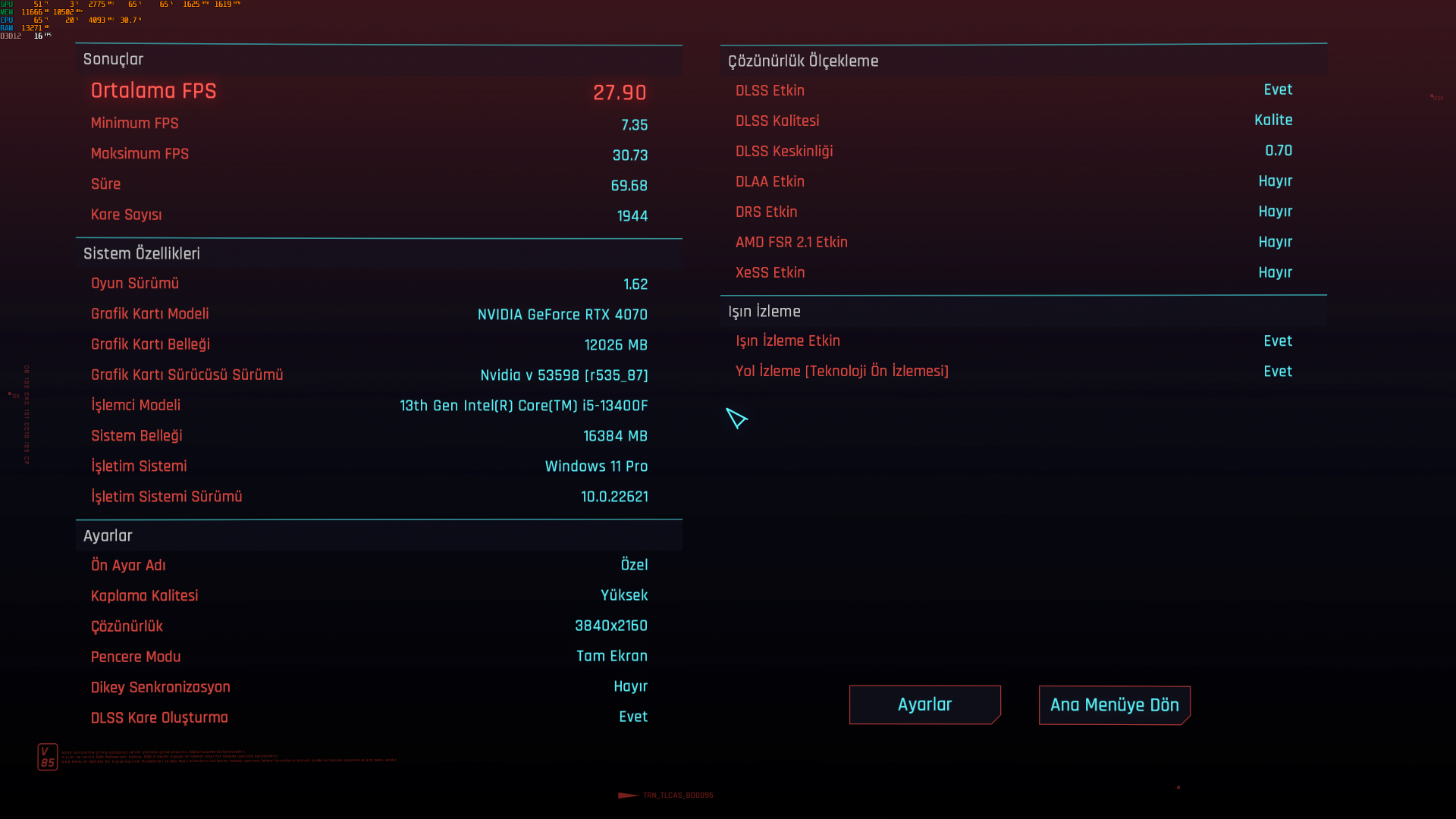Click the Sonuçlar section header
Viewport: 1456px width, 819px height.
(x=113, y=59)
